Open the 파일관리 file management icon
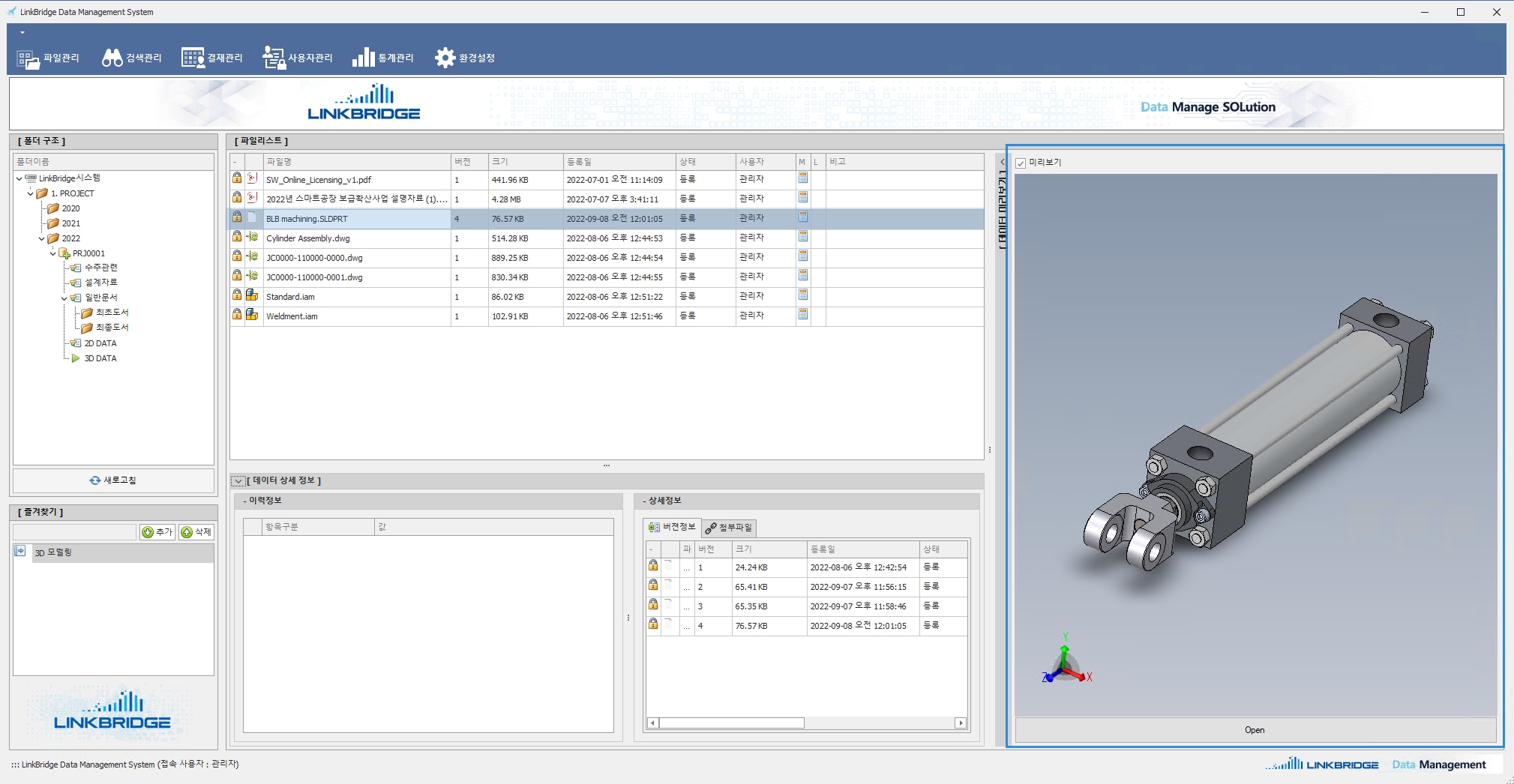This screenshot has height=784, width=1514. tap(28, 58)
